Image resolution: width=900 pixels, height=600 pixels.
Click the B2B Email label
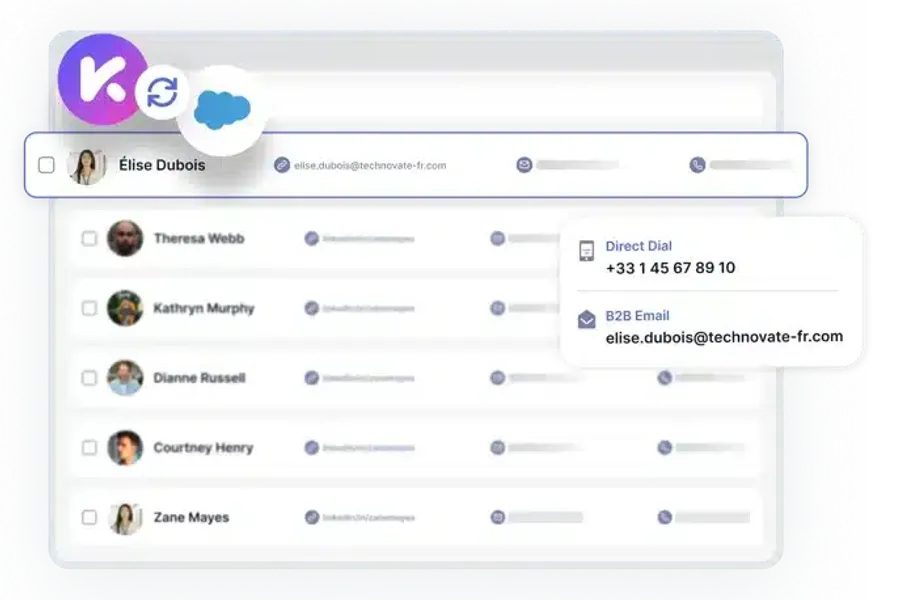[x=636, y=316]
